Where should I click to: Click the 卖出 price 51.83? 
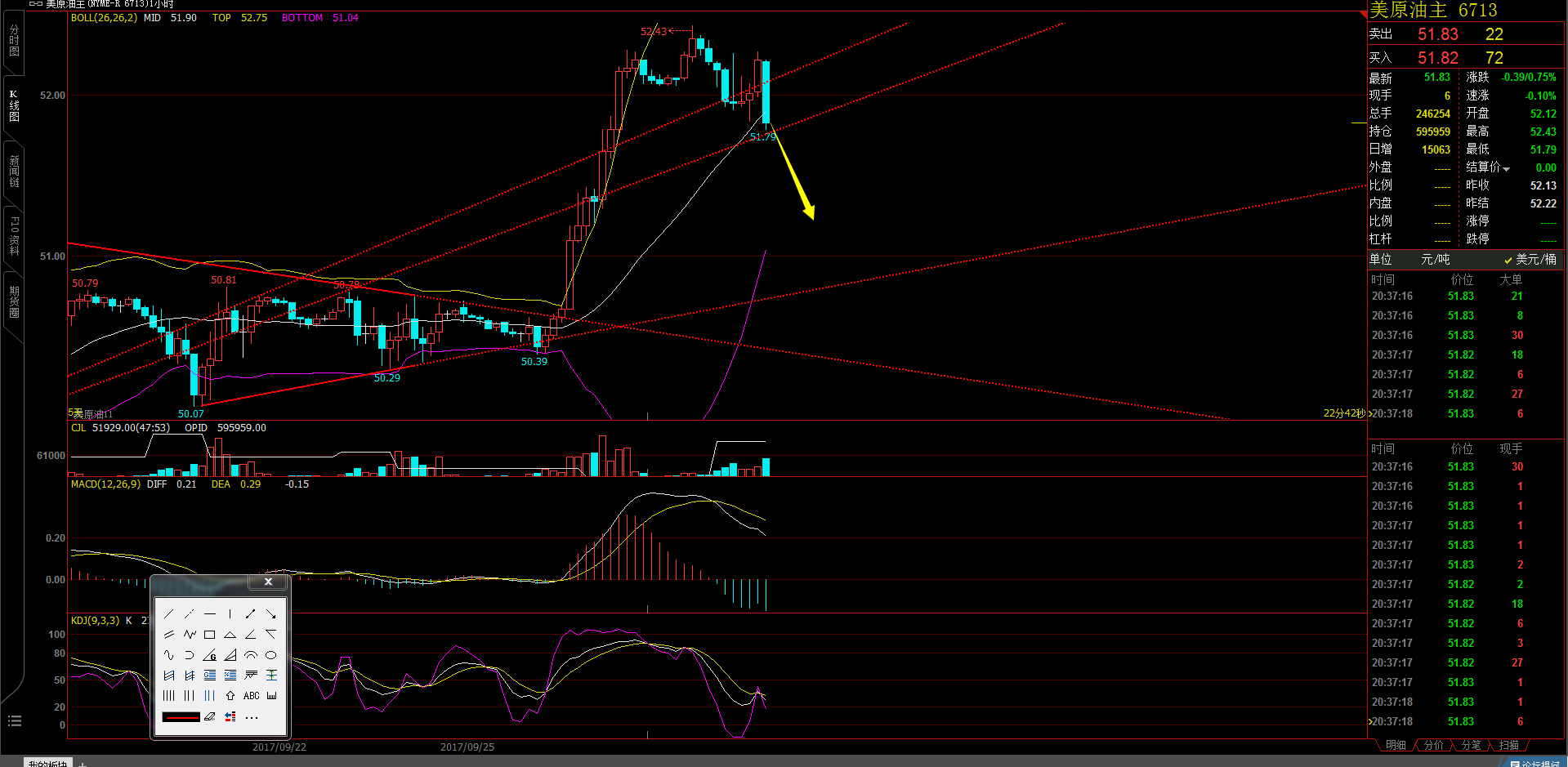pyautogui.click(x=1438, y=34)
